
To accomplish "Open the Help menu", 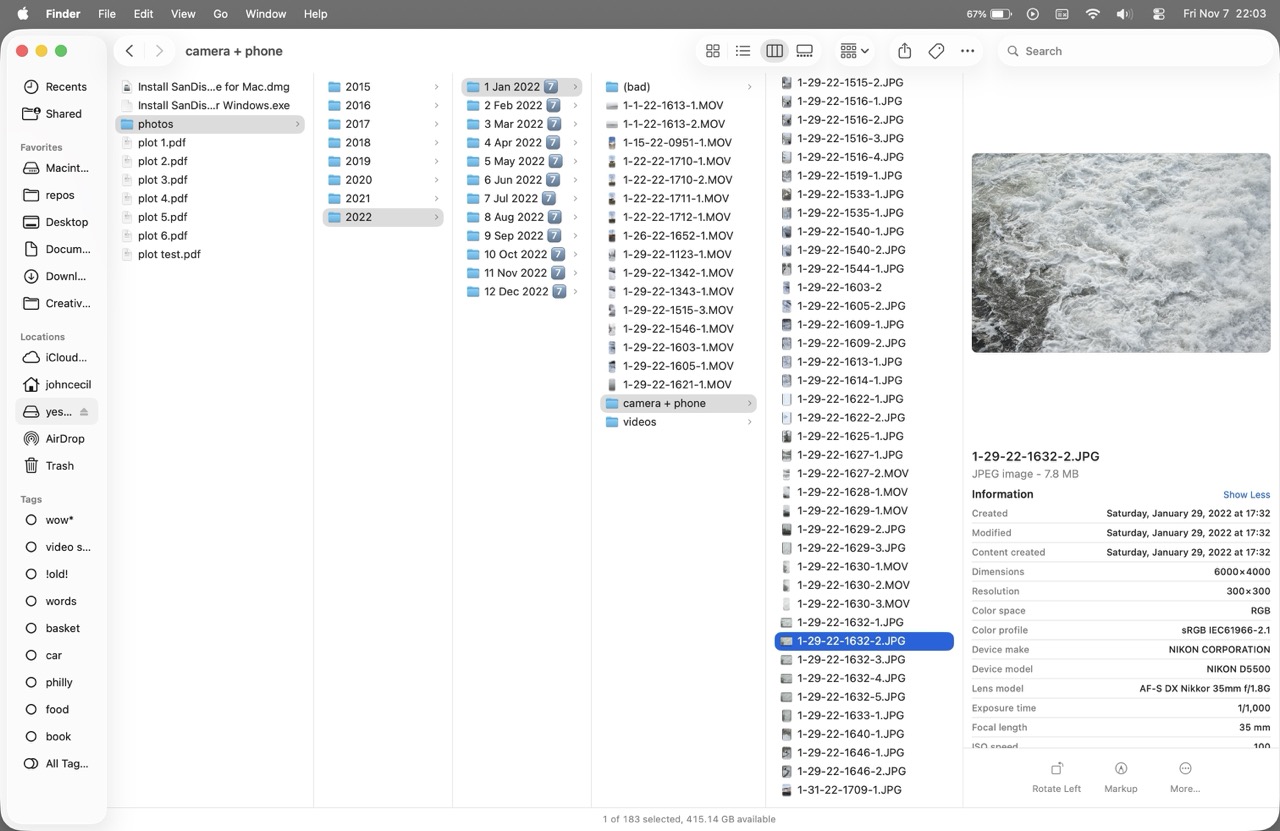I will point(316,14).
